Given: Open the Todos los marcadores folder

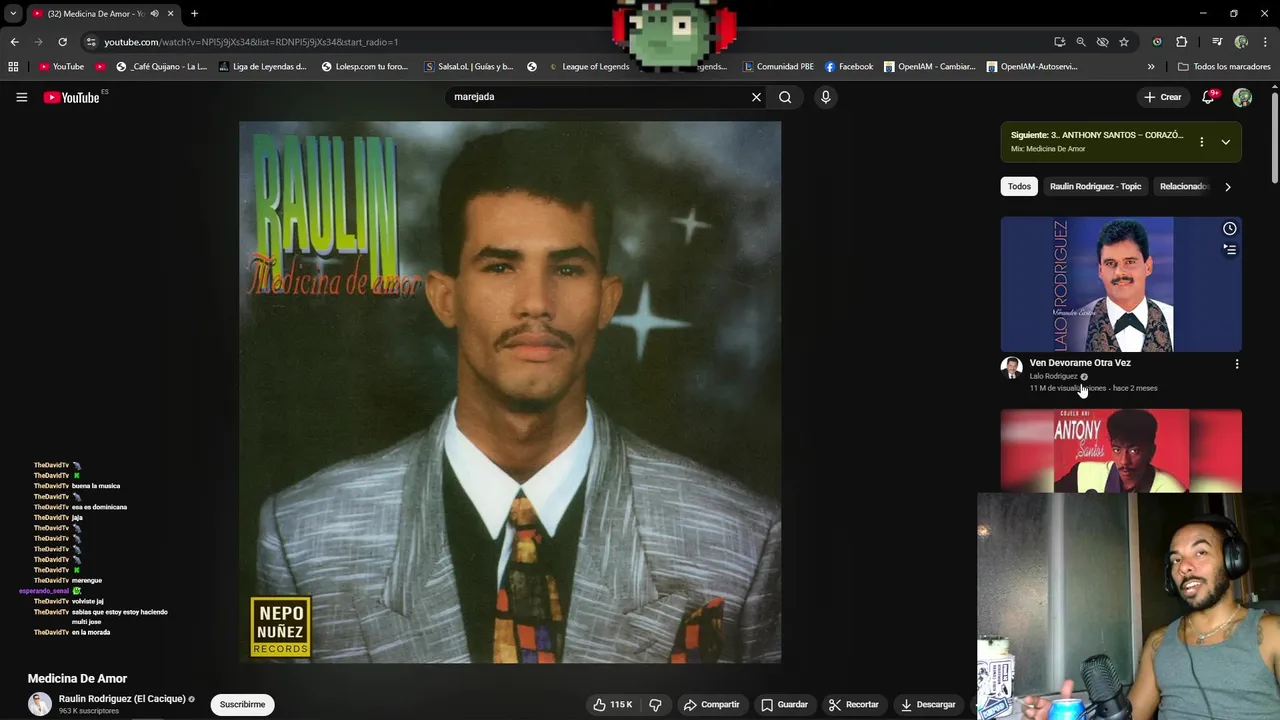Looking at the screenshot, I should tap(1224, 67).
